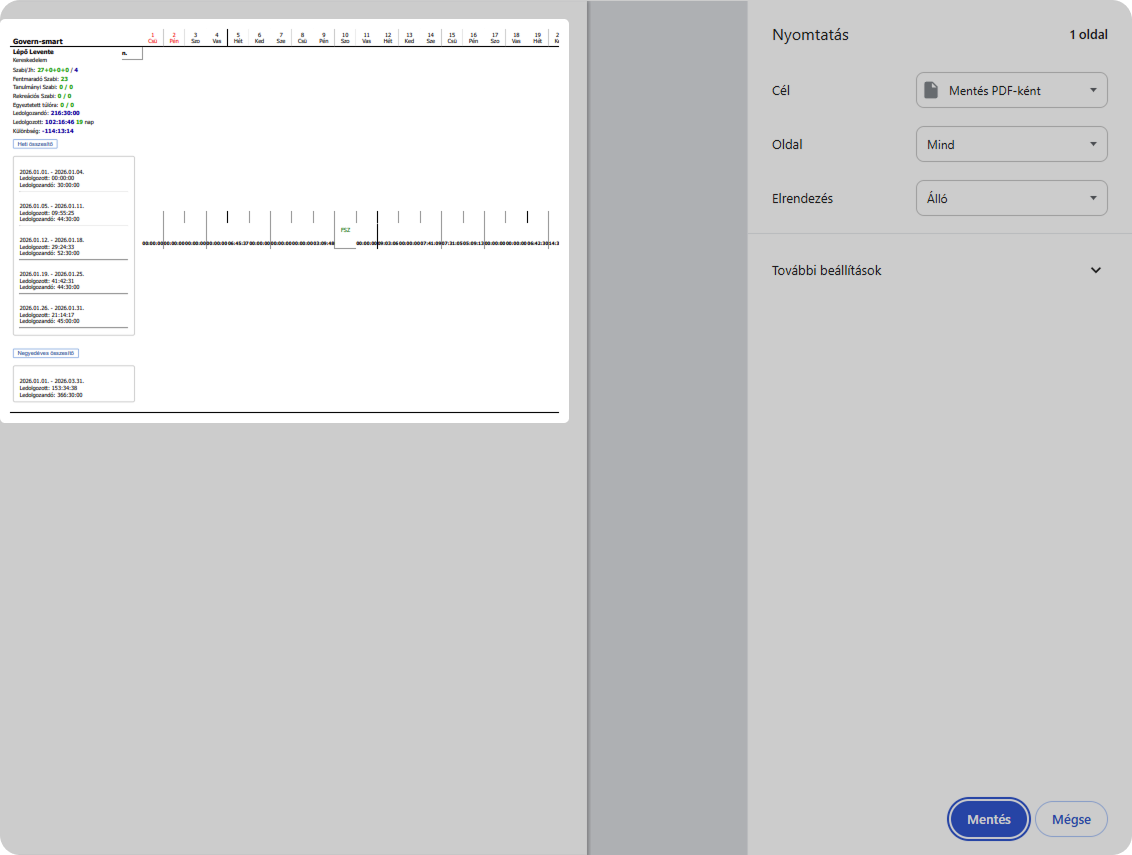Expand További beállítások with the chevron
The height and width of the screenshot is (855, 1132).
1096,270
